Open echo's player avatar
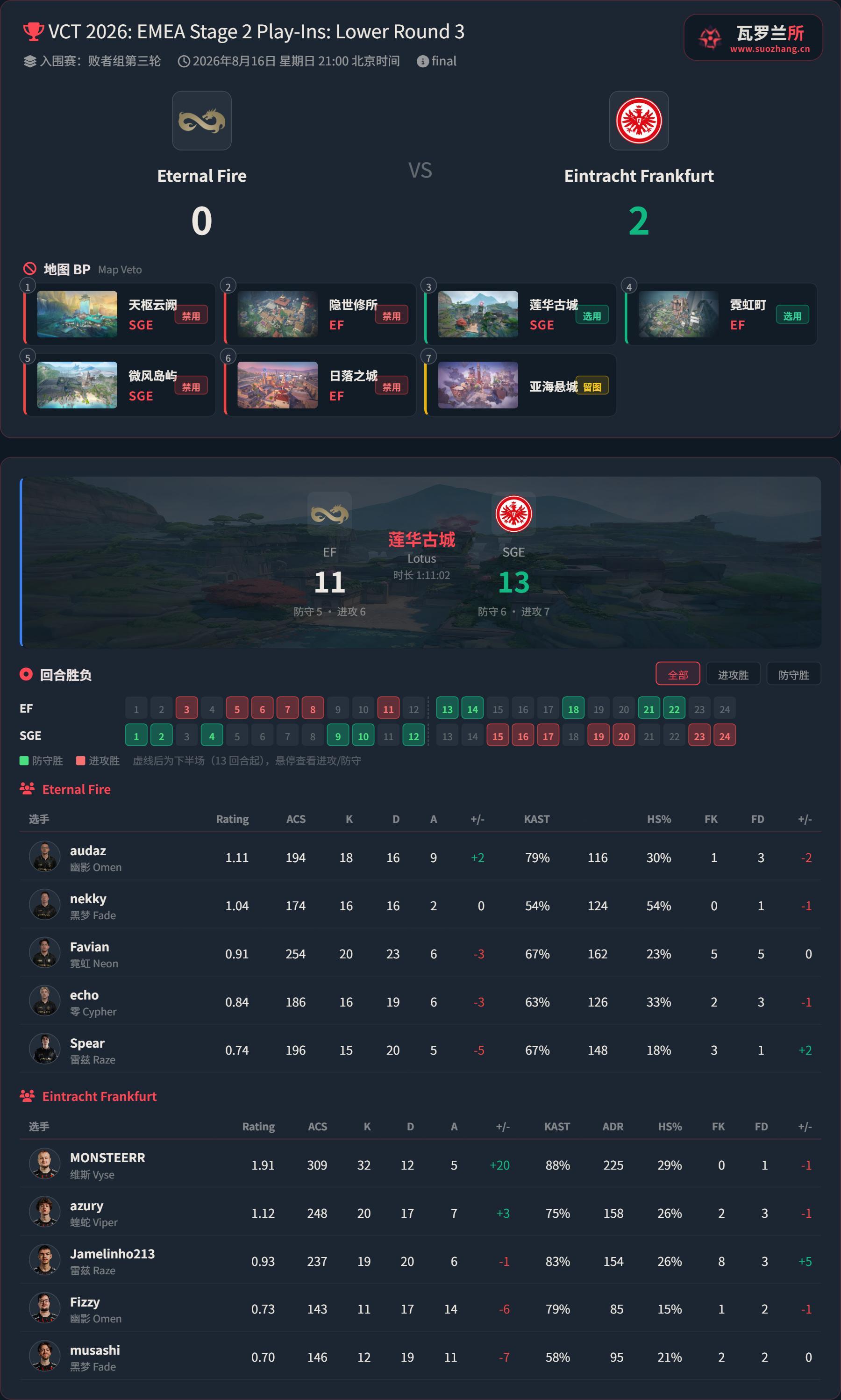Image resolution: width=841 pixels, height=1400 pixels. click(45, 1001)
